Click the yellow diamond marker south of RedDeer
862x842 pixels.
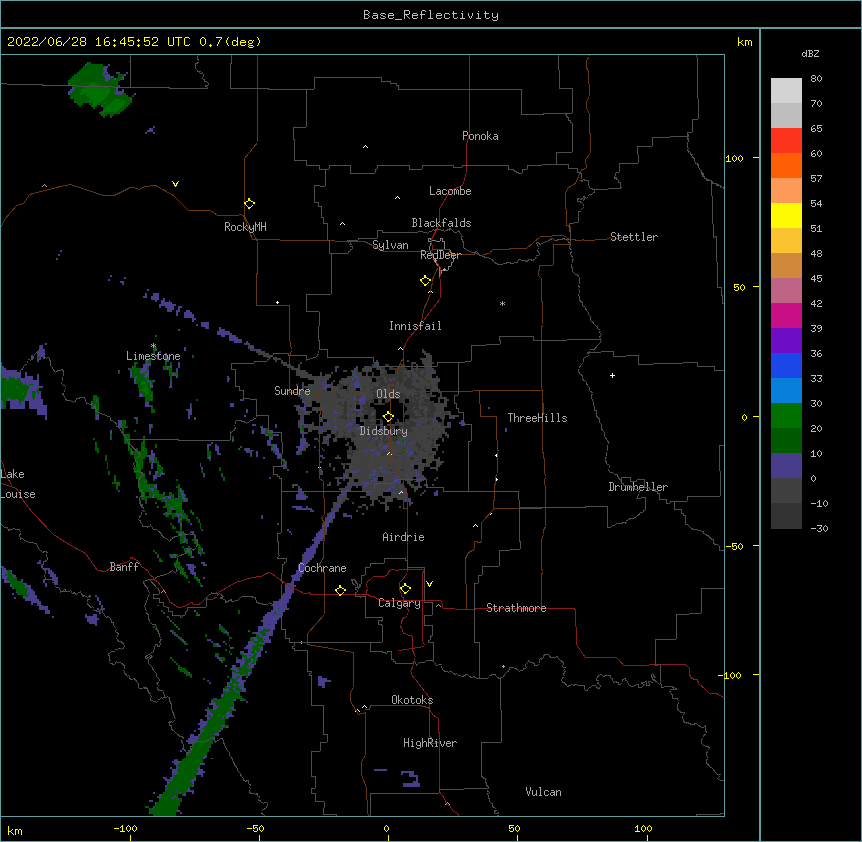(425, 280)
